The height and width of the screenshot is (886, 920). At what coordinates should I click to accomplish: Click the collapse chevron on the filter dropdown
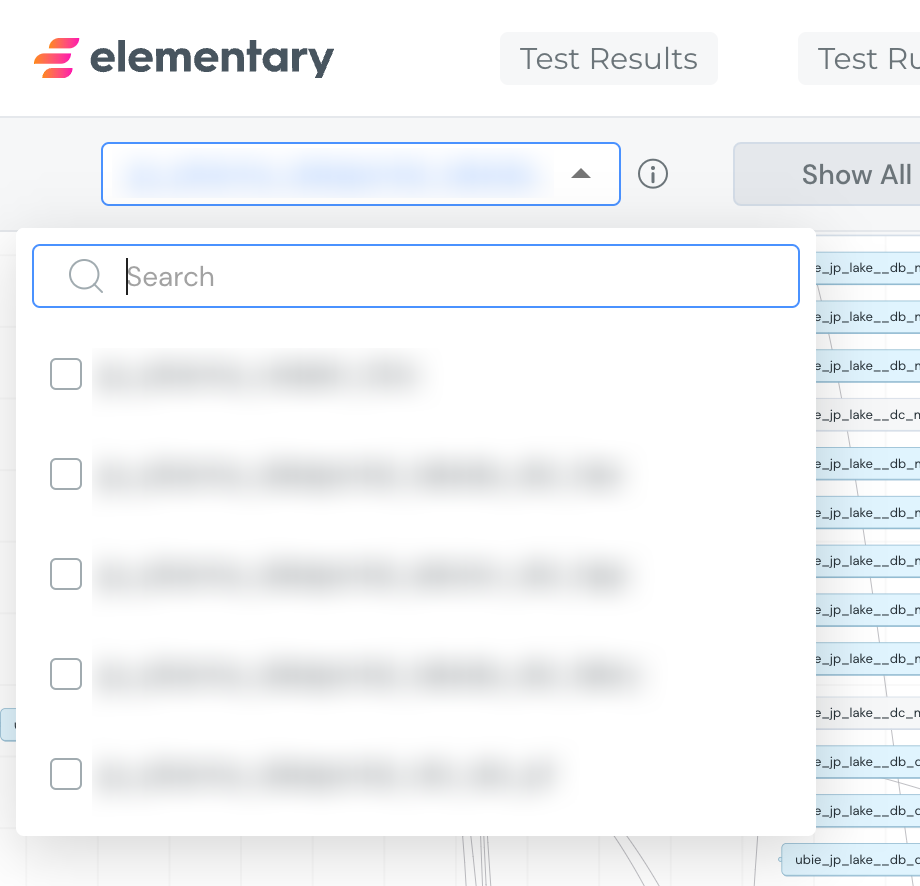coord(582,173)
